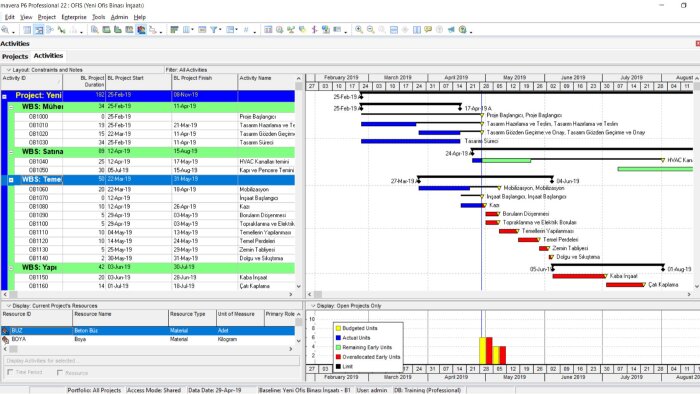Open Display: Current Project's Resources dropdown
The width and height of the screenshot is (700, 394).
coord(52,306)
